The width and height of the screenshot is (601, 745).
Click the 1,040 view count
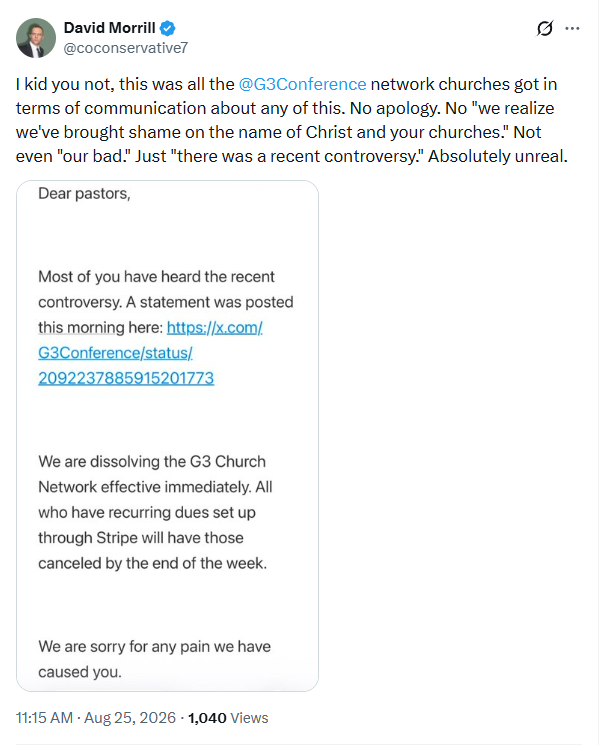[x=207, y=718]
